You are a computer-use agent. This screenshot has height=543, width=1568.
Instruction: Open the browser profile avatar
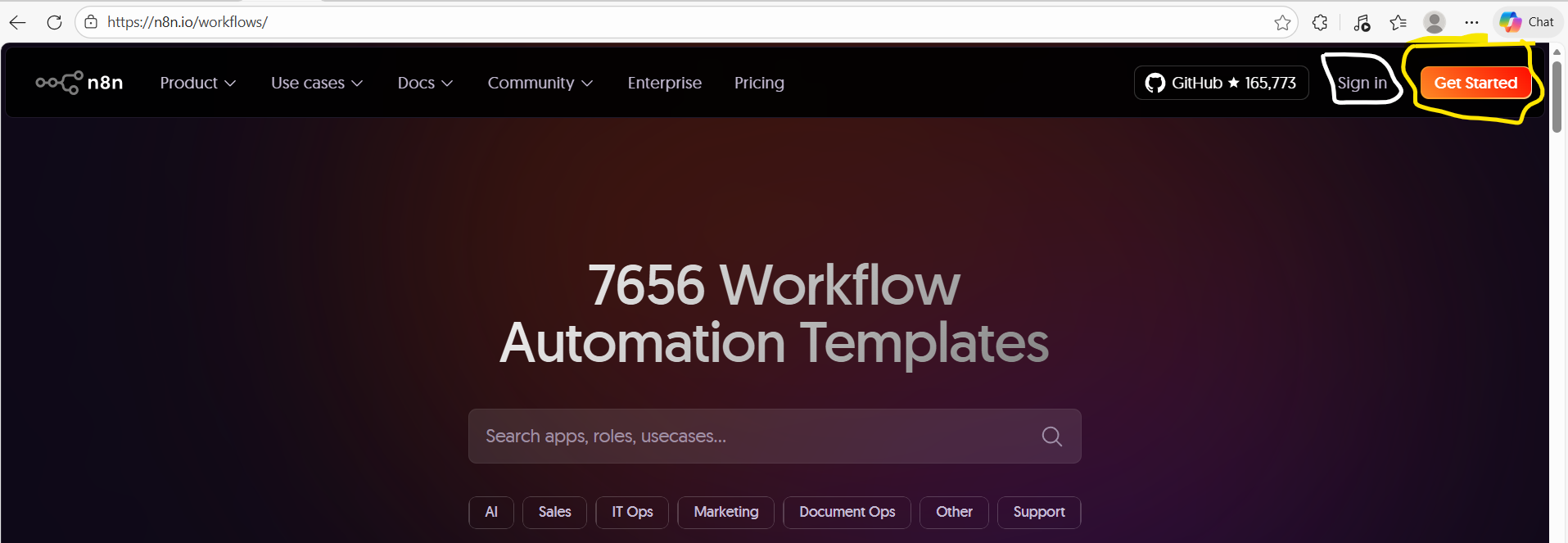coord(1434,22)
